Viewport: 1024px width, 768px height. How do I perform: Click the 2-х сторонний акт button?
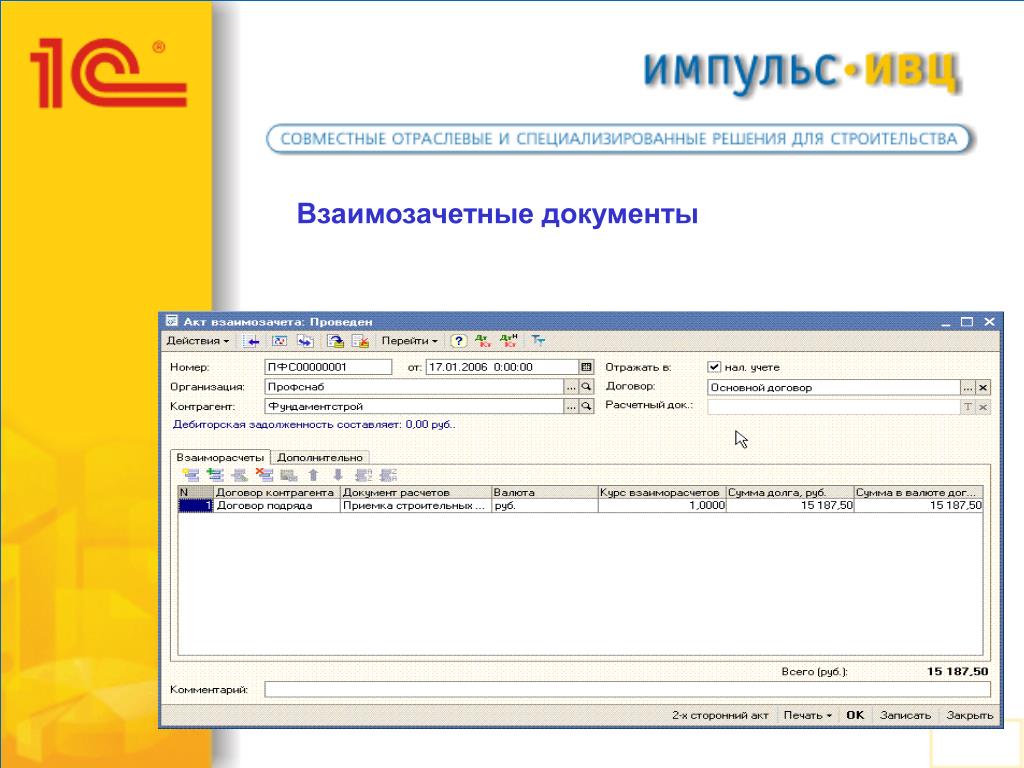point(720,715)
